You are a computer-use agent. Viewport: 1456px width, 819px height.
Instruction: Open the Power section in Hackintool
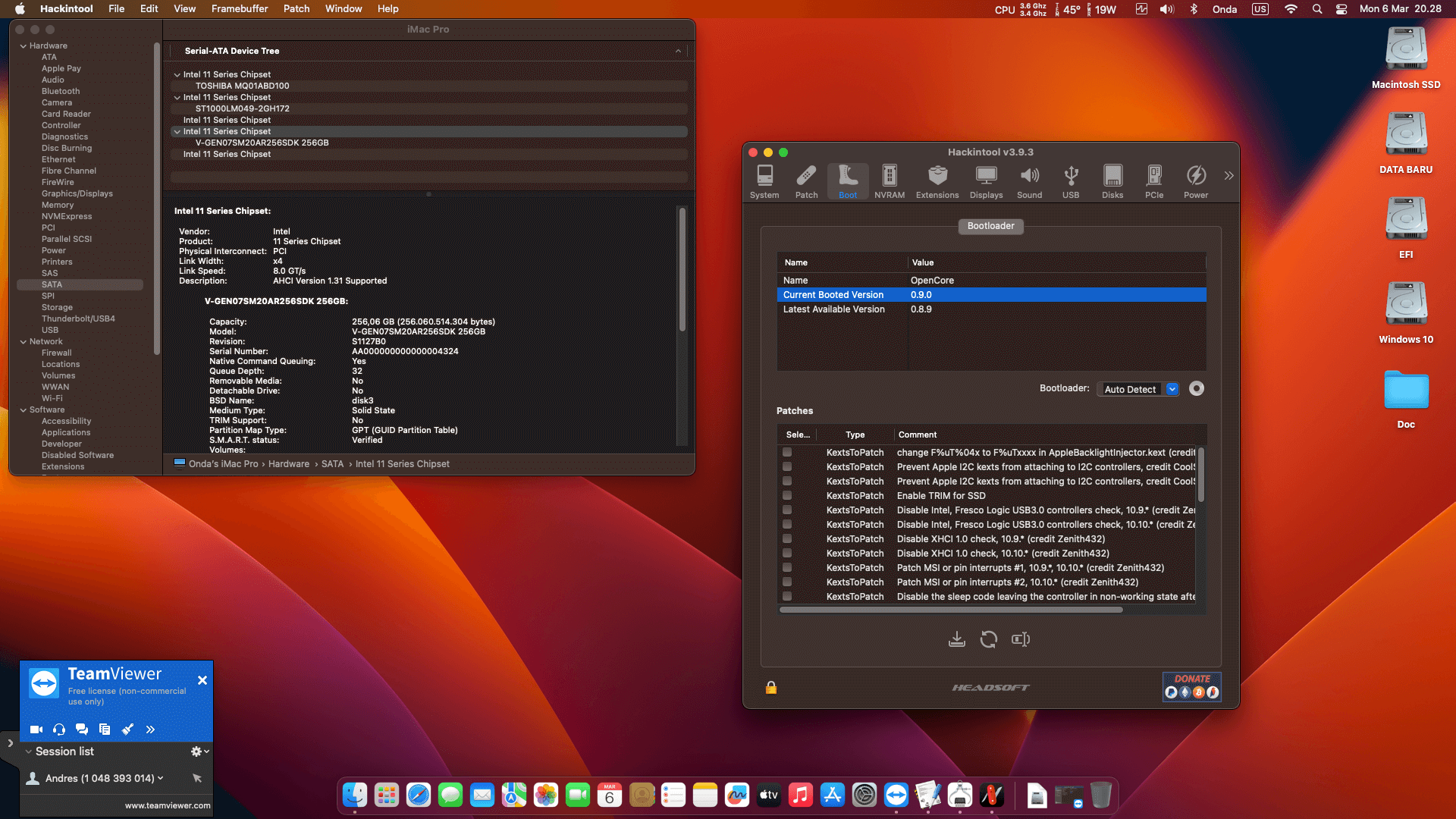(1196, 181)
